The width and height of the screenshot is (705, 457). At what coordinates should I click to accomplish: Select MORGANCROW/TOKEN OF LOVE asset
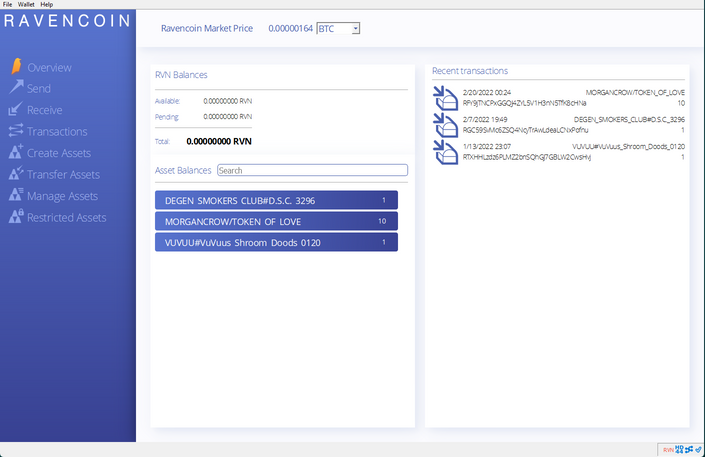tap(276, 221)
